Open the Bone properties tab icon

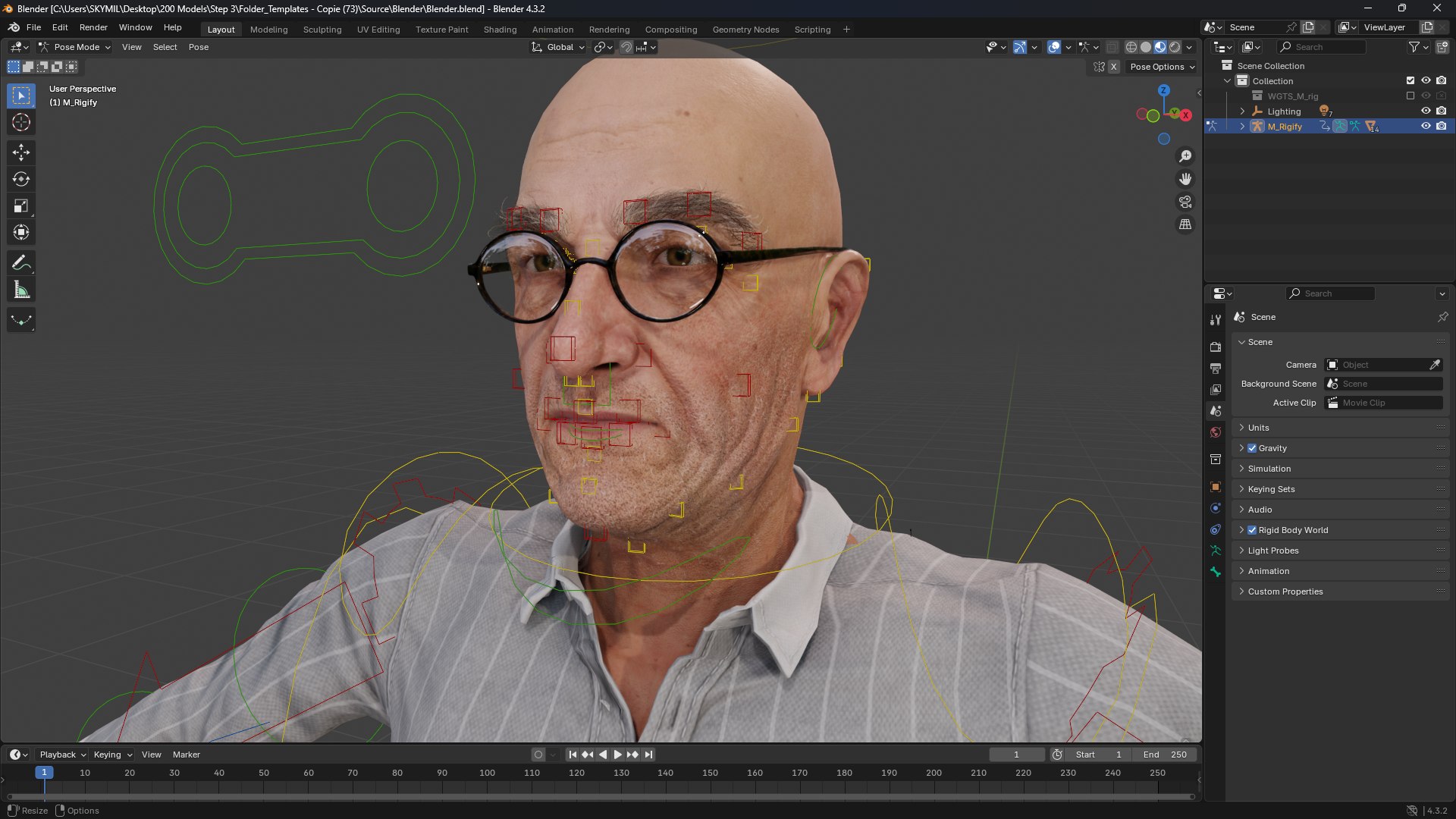(1216, 572)
